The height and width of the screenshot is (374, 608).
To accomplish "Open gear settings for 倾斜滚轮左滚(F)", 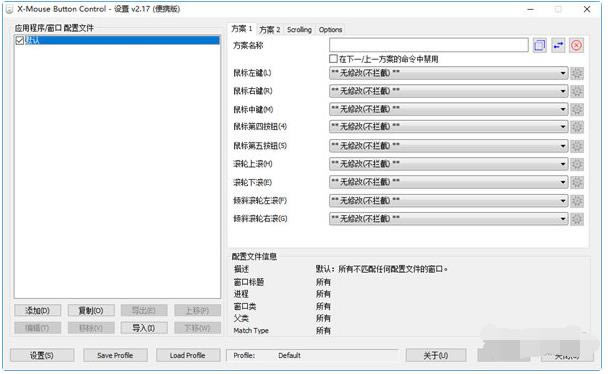I will [577, 201].
